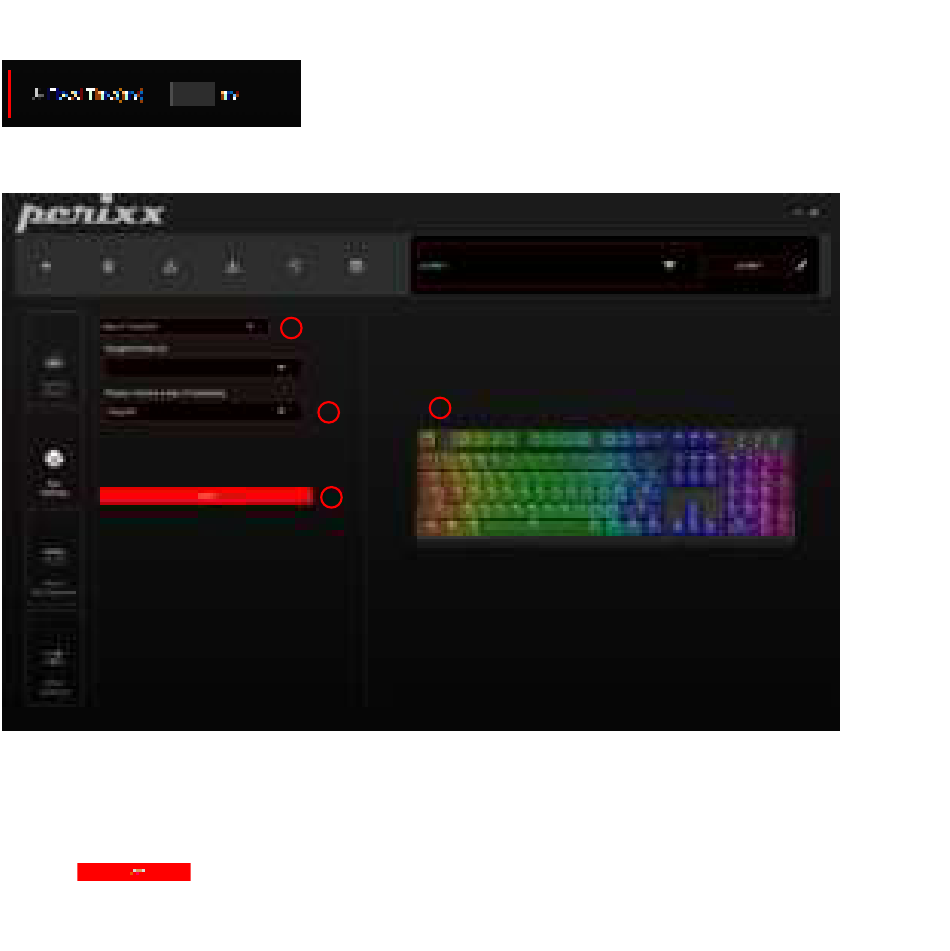Click the Total Time (ms) input box
This screenshot has width=950, height=951.
192,94
